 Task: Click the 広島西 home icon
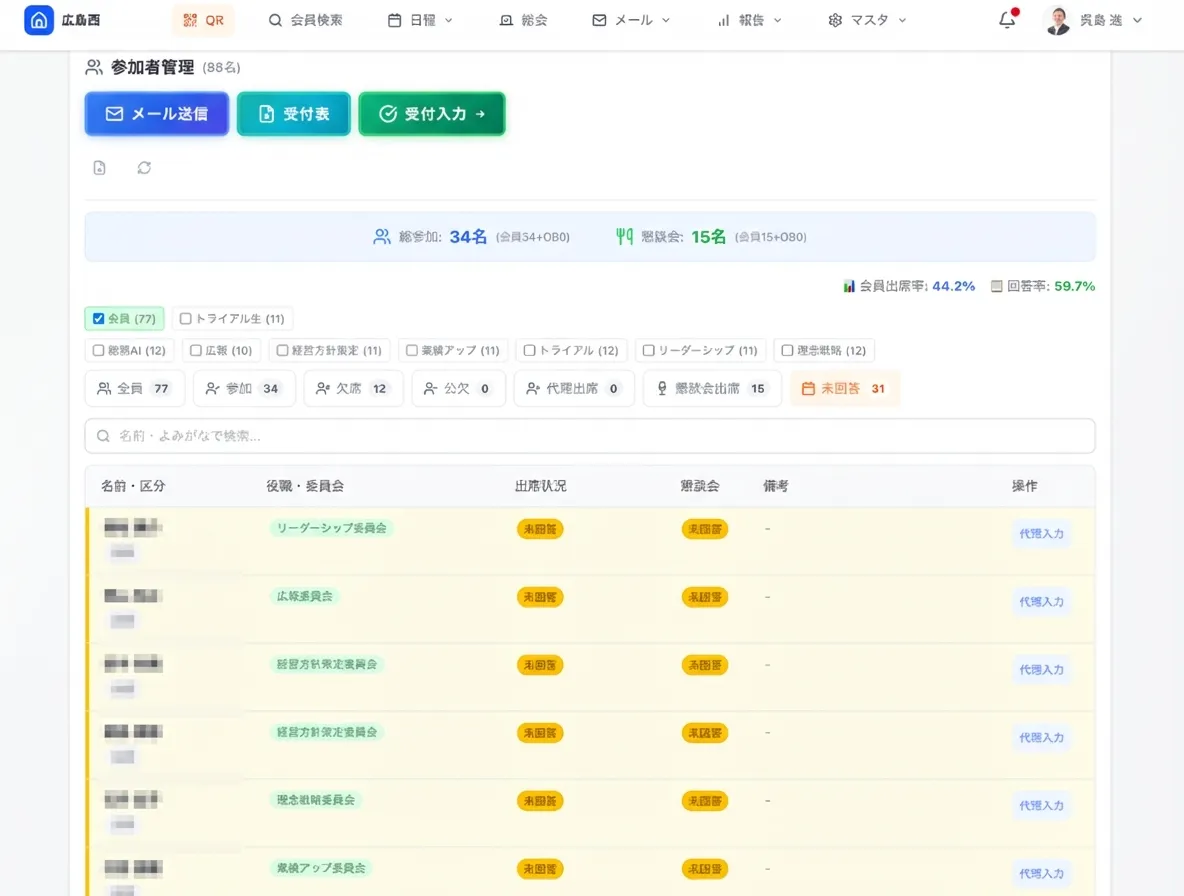point(40,20)
